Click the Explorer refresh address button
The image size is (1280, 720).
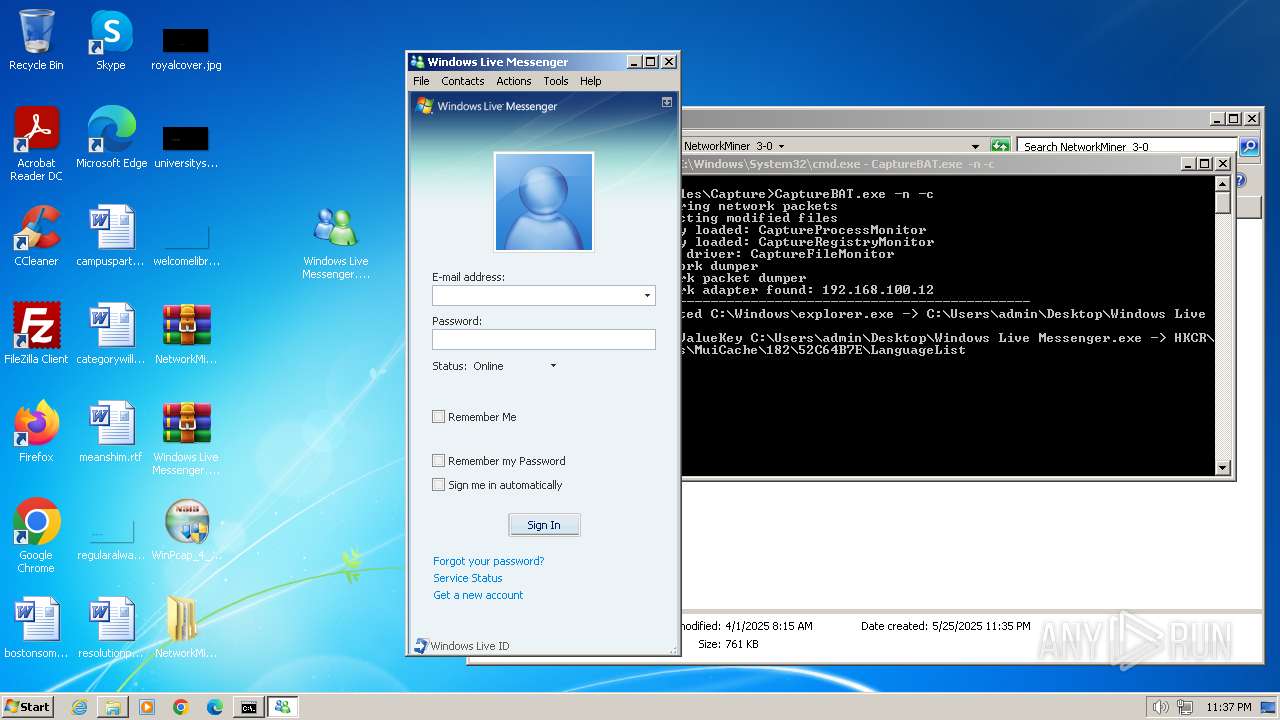[1000, 146]
